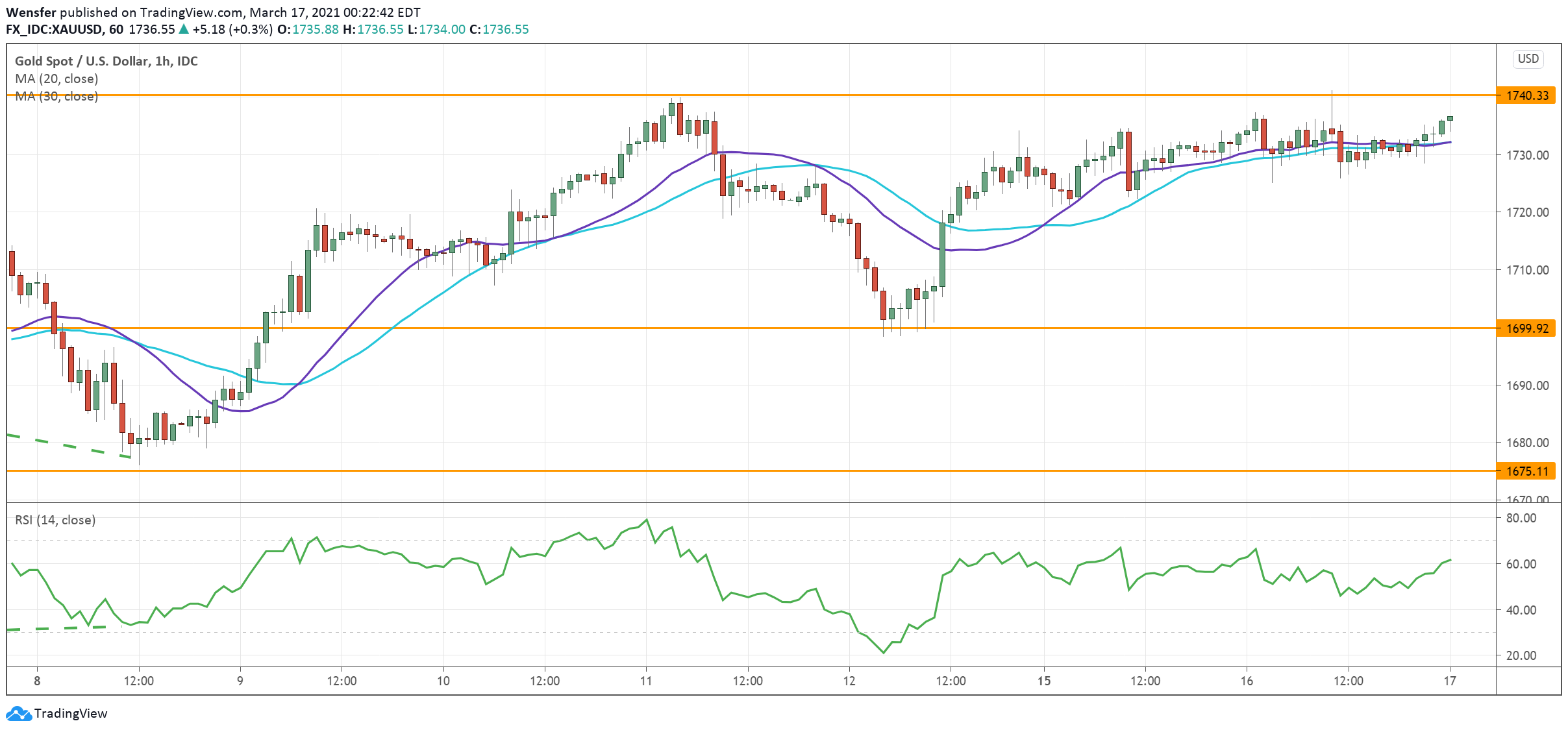Click the highlighted 1740.33 price label
The width and height of the screenshot is (1568, 732).
pyautogui.click(x=1529, y=96)
